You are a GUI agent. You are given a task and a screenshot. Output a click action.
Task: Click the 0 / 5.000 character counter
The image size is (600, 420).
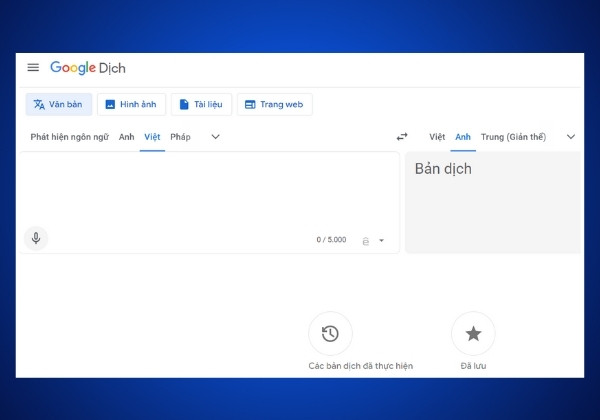[x=331, y=239]
